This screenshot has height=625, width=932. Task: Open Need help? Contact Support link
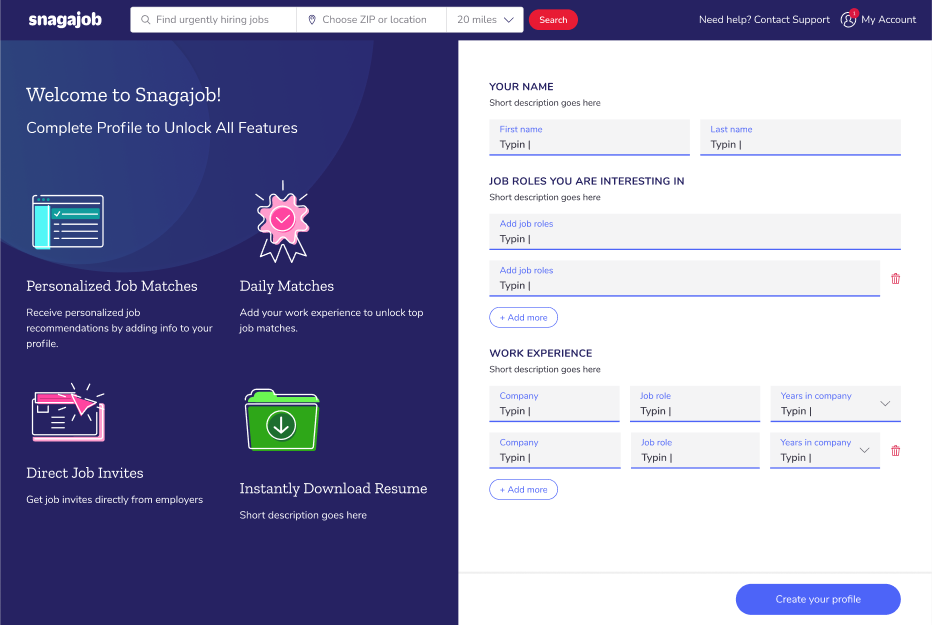(x=764, y=20)
